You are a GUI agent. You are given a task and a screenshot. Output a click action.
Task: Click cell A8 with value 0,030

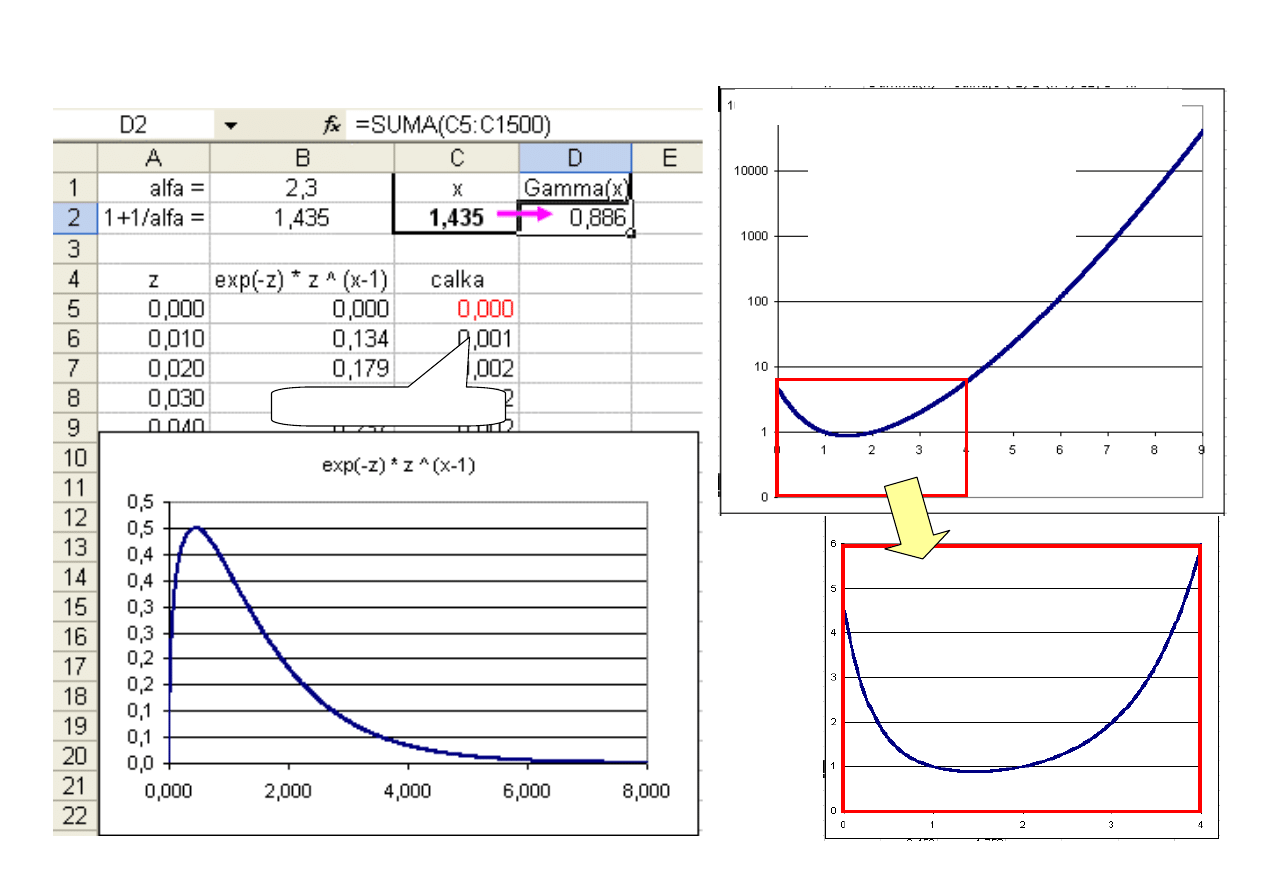tap(154, 397)
